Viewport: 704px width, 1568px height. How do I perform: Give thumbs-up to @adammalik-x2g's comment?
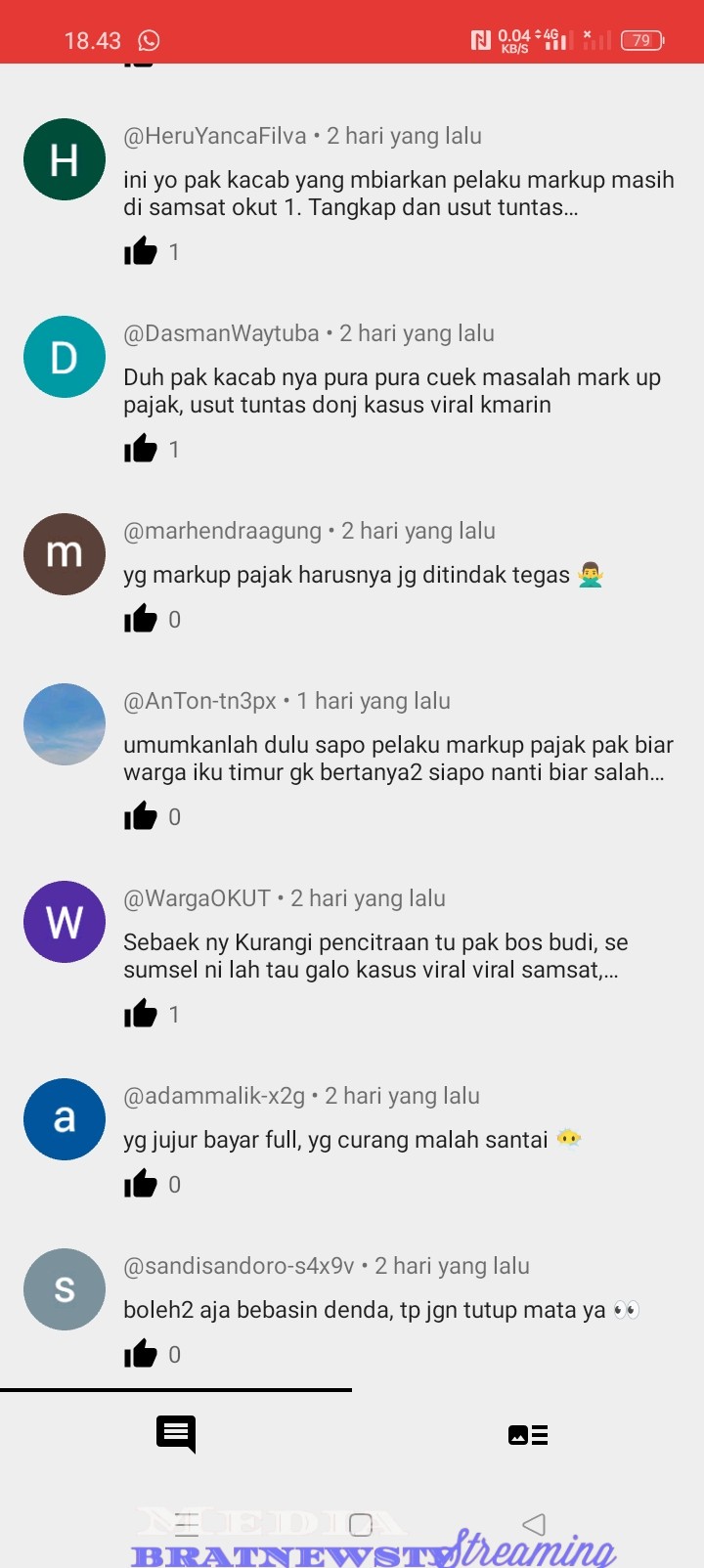point(141,1184)
